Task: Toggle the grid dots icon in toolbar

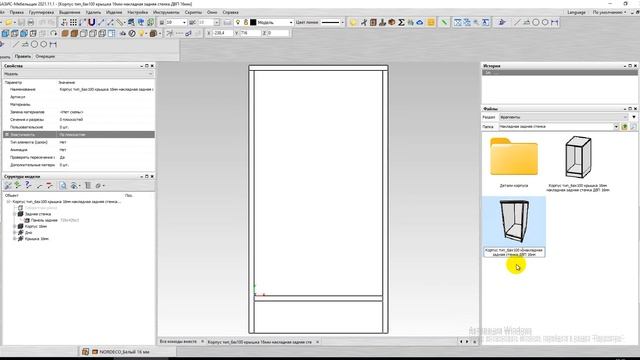Action: tap(73, 22)
